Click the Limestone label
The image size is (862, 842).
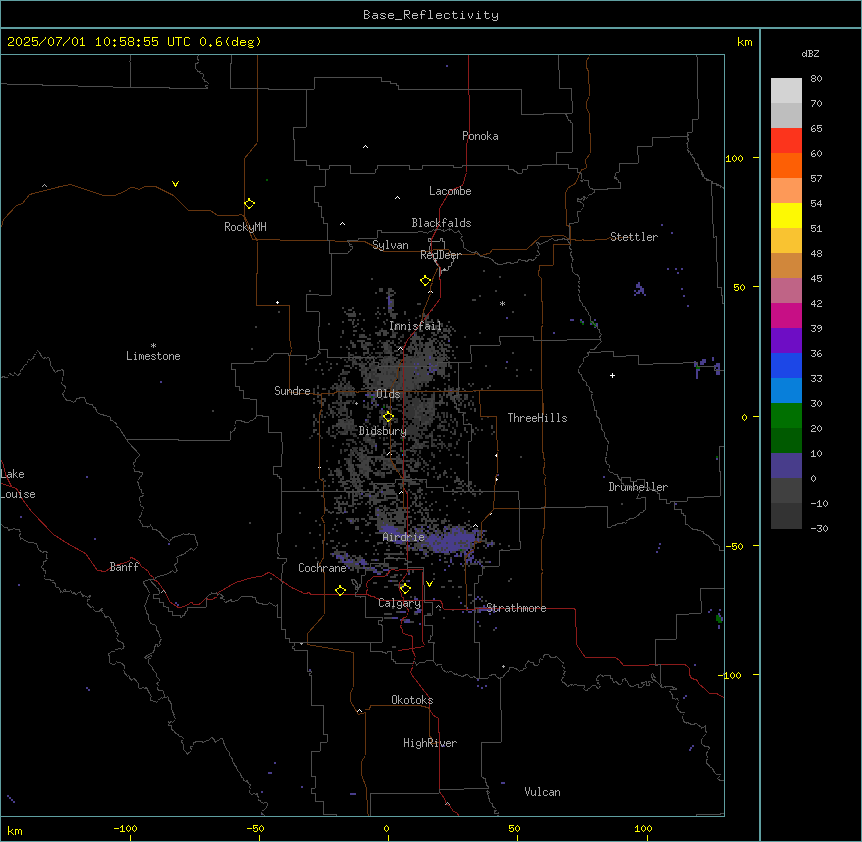point(153,356)
